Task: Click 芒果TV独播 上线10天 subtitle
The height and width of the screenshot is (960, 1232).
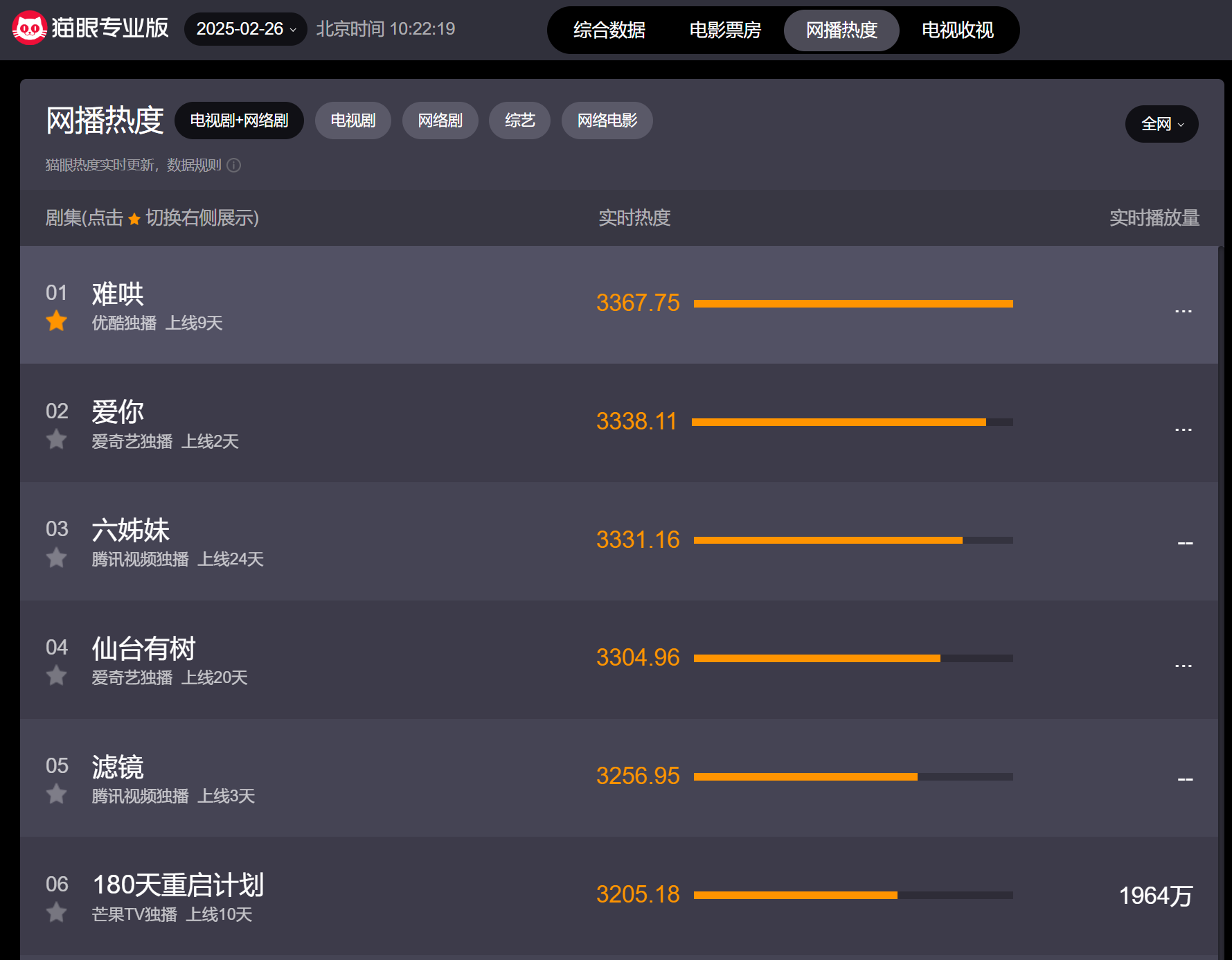Action: coord(172,914)
